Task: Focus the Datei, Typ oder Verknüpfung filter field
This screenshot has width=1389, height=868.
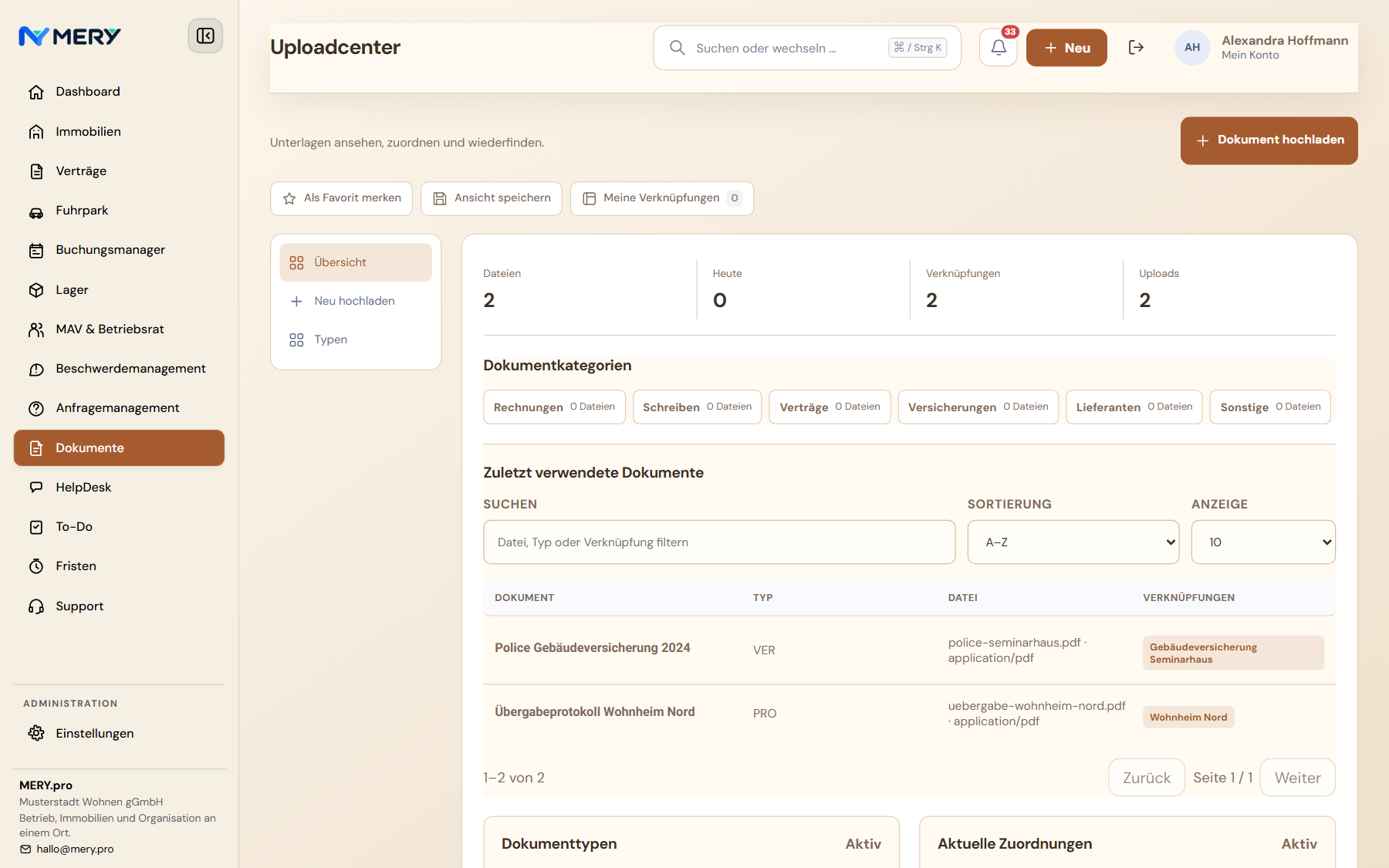Action: point(719,542)
